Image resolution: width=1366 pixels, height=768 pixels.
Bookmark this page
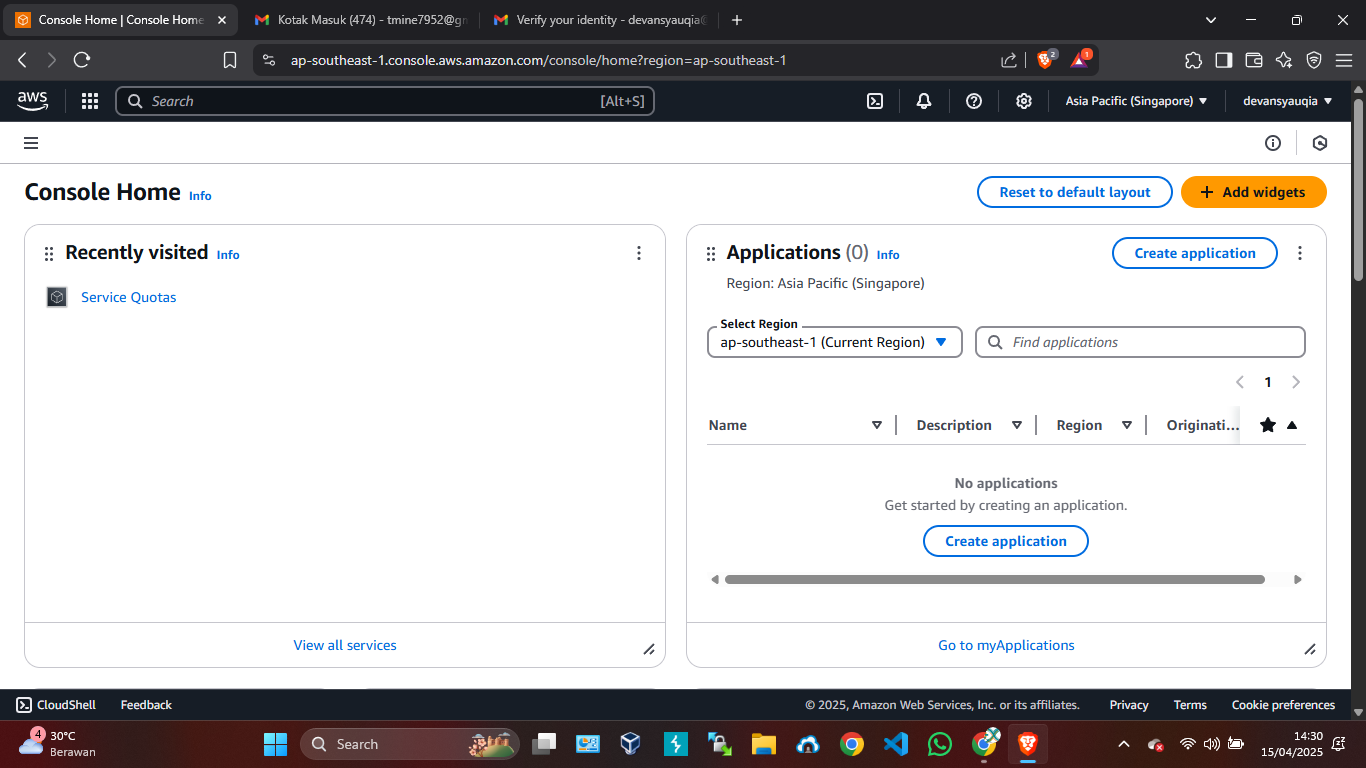[x=230, y=60]
